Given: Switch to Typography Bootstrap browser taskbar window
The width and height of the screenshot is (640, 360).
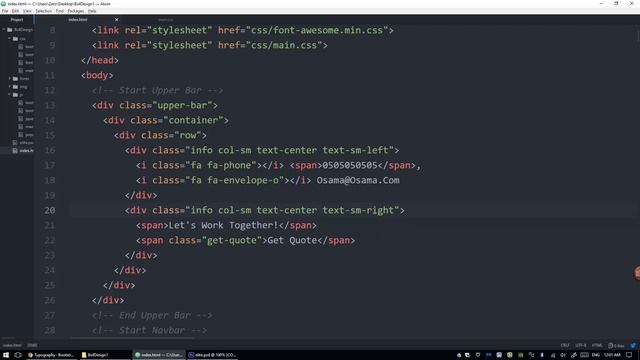Looking at the screenshot, I should (x=51, y=355).
